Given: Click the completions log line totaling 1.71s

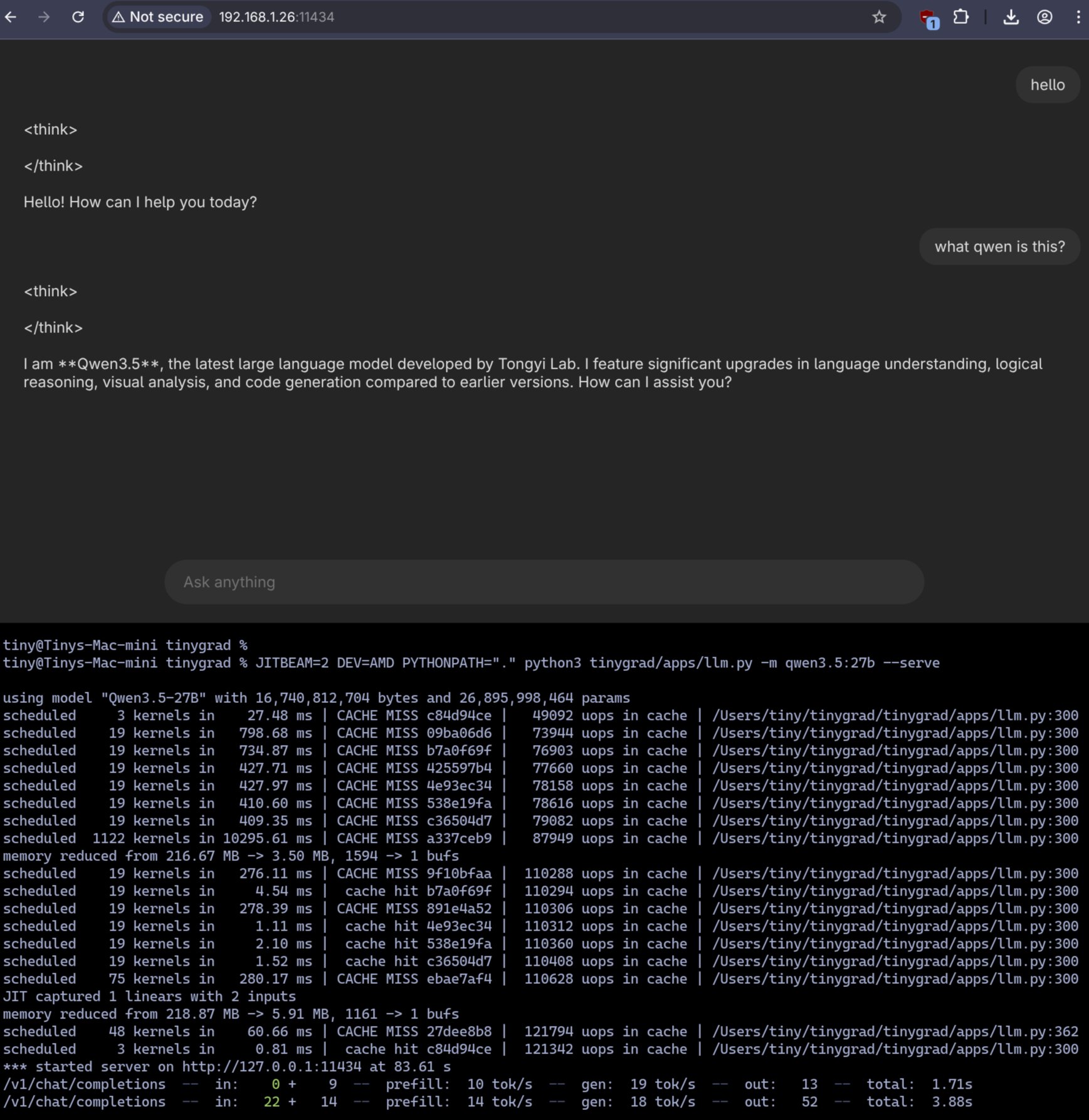Looking at the screenshot, I should 488,1084.
